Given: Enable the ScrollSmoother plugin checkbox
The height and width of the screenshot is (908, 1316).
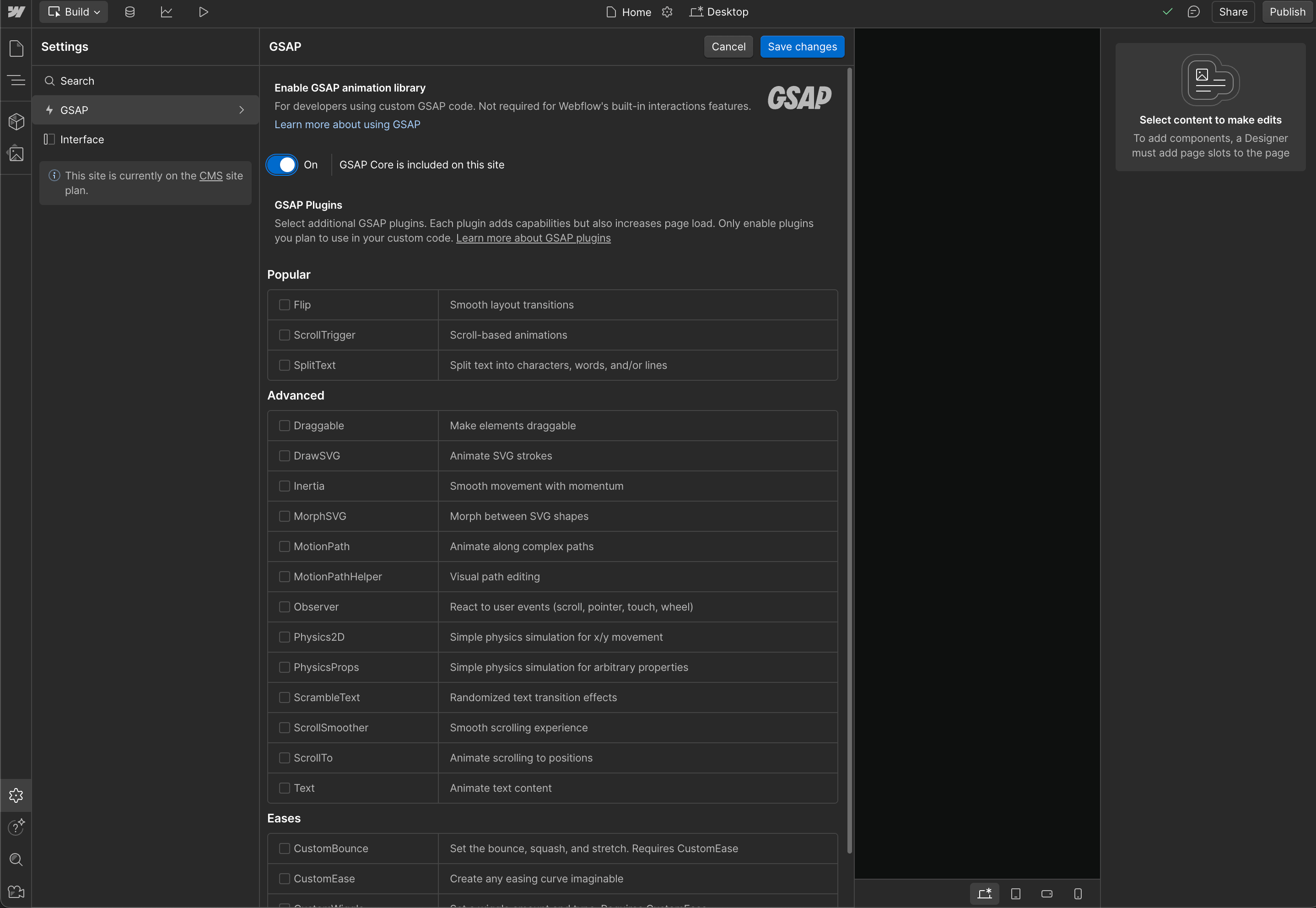Looking at the screenshot, I should click(284, 728).
